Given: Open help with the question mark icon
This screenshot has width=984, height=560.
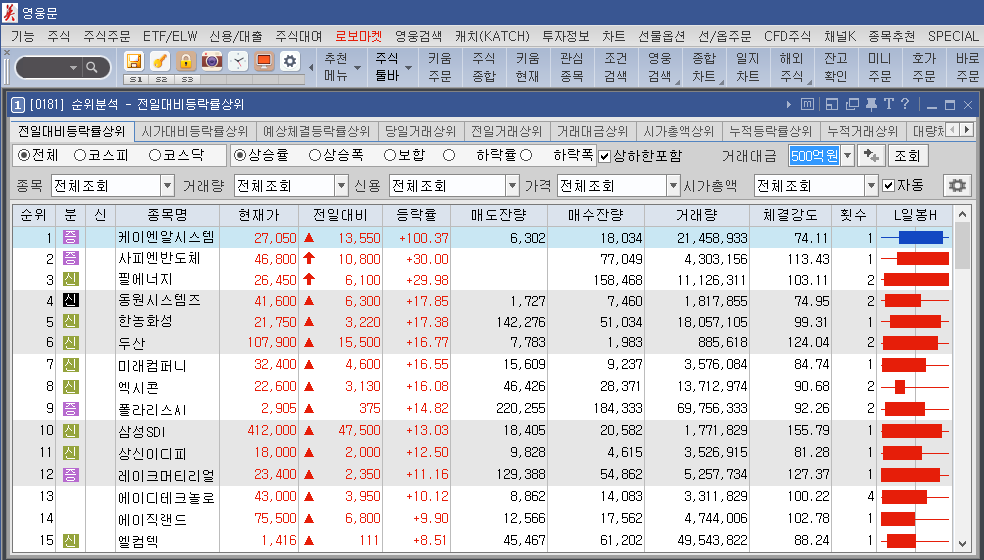Looking at the screenshot, I should 905,104.
